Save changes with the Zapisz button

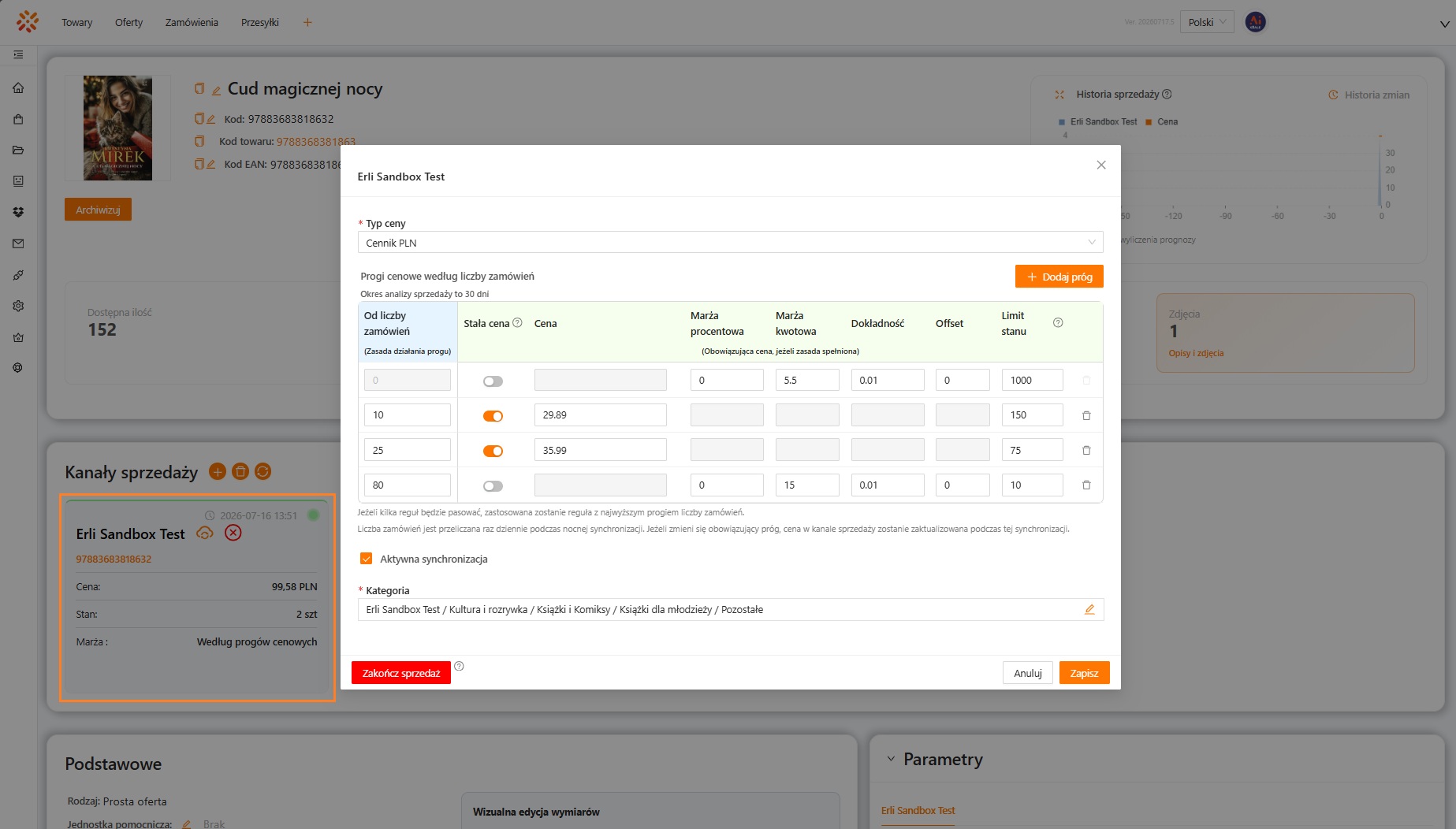(x=1084, y=673)
